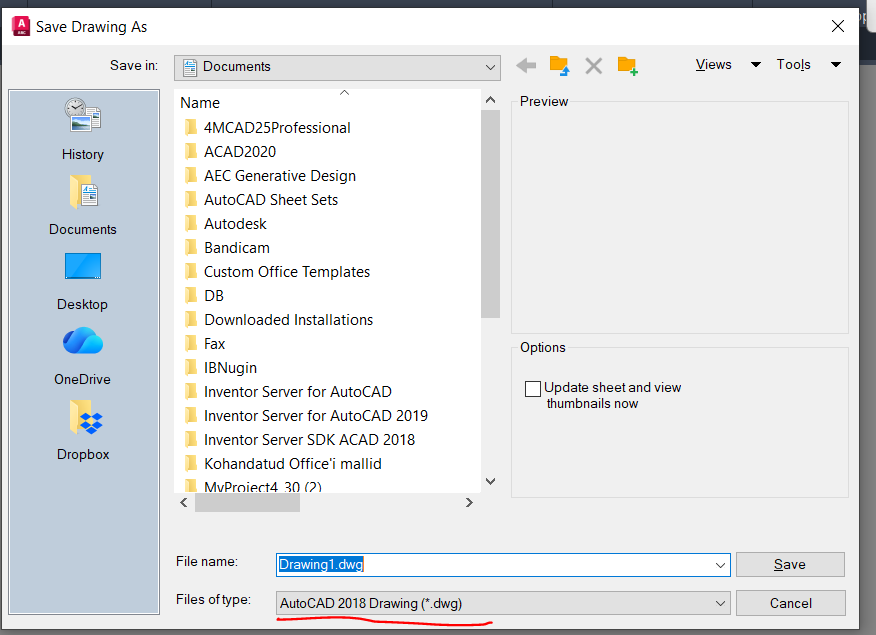This screenshot has height=635, width=876.
Task: Go to Desktop in the places sidebar
Action: (83, 279)
